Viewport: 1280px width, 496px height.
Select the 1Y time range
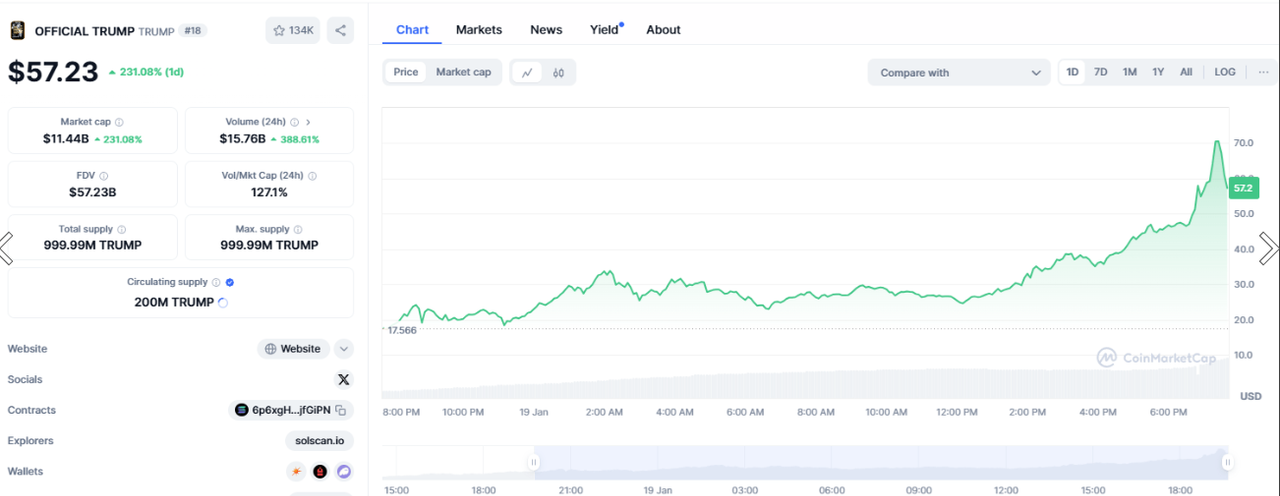tap(1158, 72)
